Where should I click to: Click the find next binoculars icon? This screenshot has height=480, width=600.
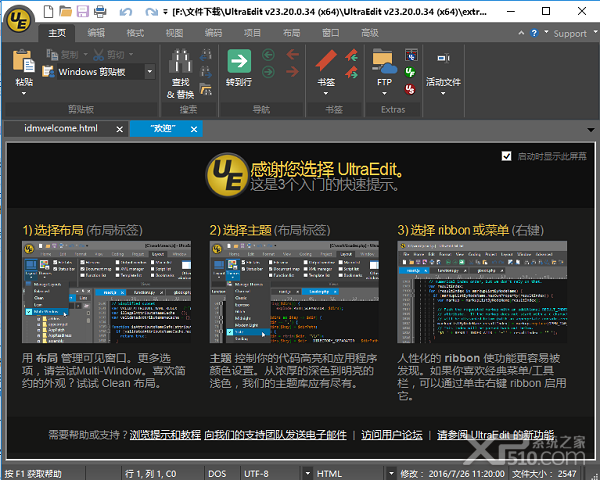[206, 72]
